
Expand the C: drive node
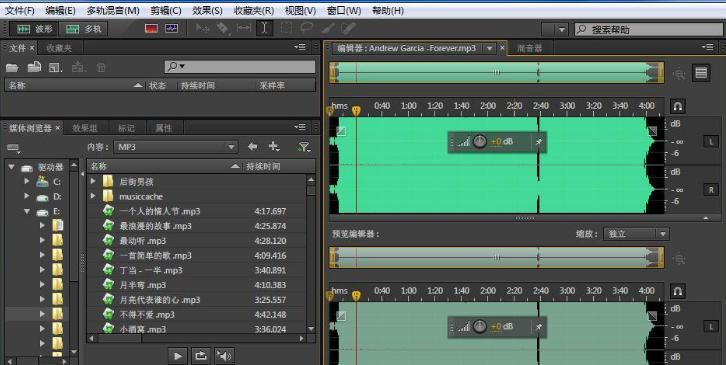(27, 182)
